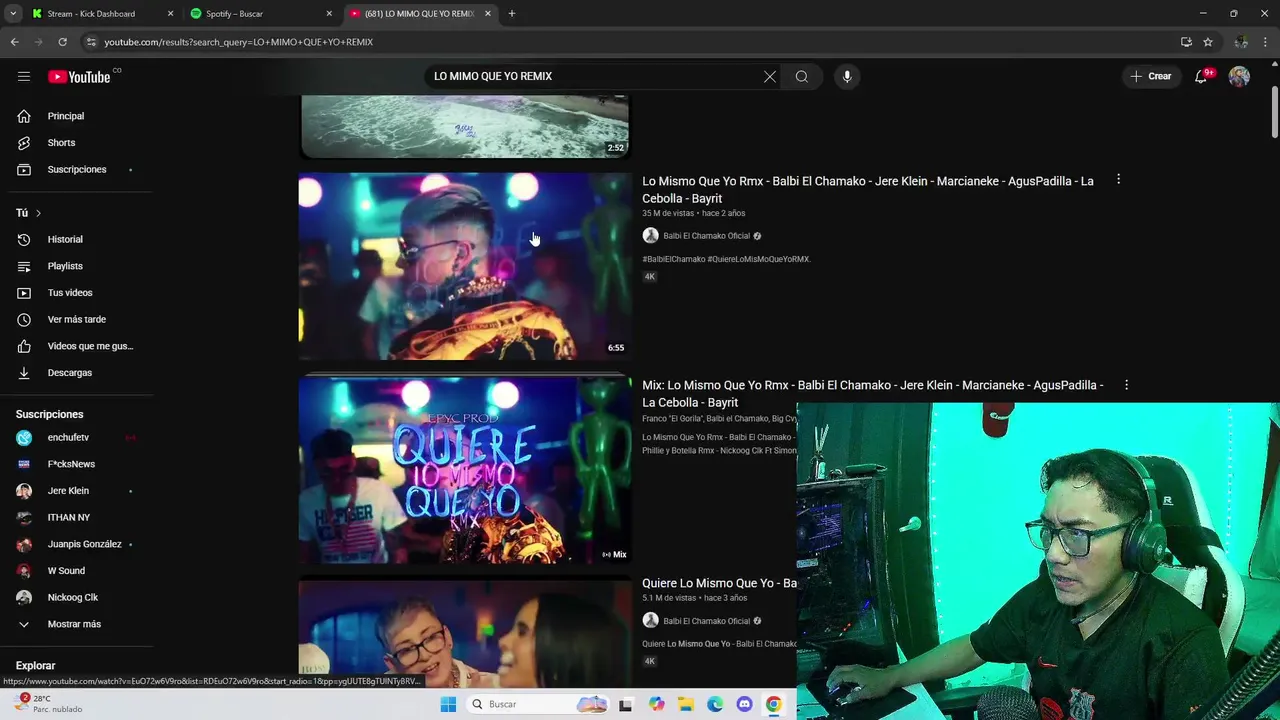Open Chrome menu three dots
1280x720 pixels.
[x=1266, y=42]
